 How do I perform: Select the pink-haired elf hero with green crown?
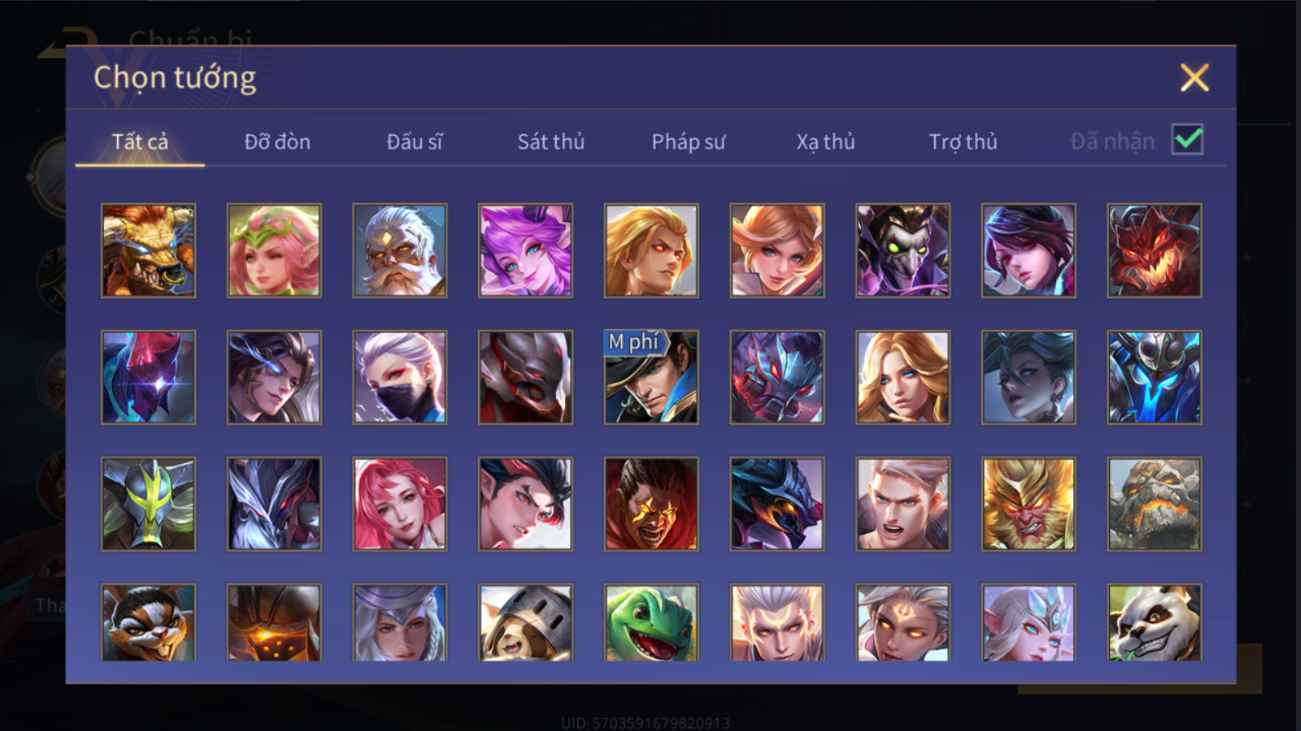pos(274,250)
